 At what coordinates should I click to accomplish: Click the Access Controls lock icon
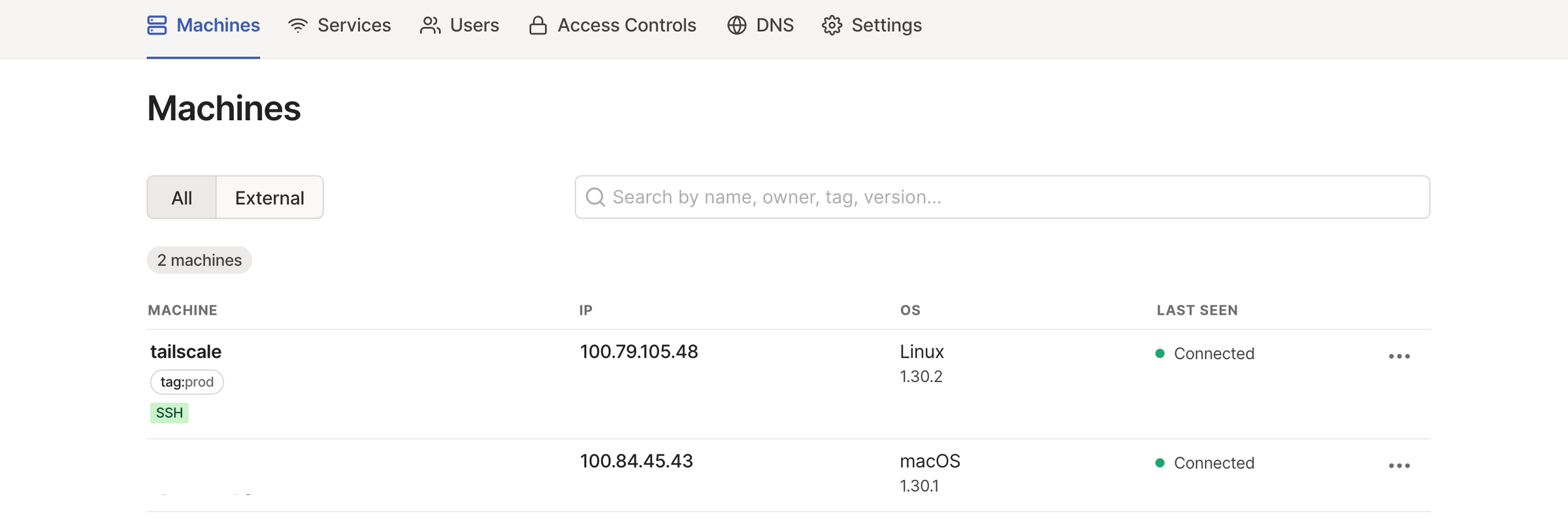click(538, 25)
